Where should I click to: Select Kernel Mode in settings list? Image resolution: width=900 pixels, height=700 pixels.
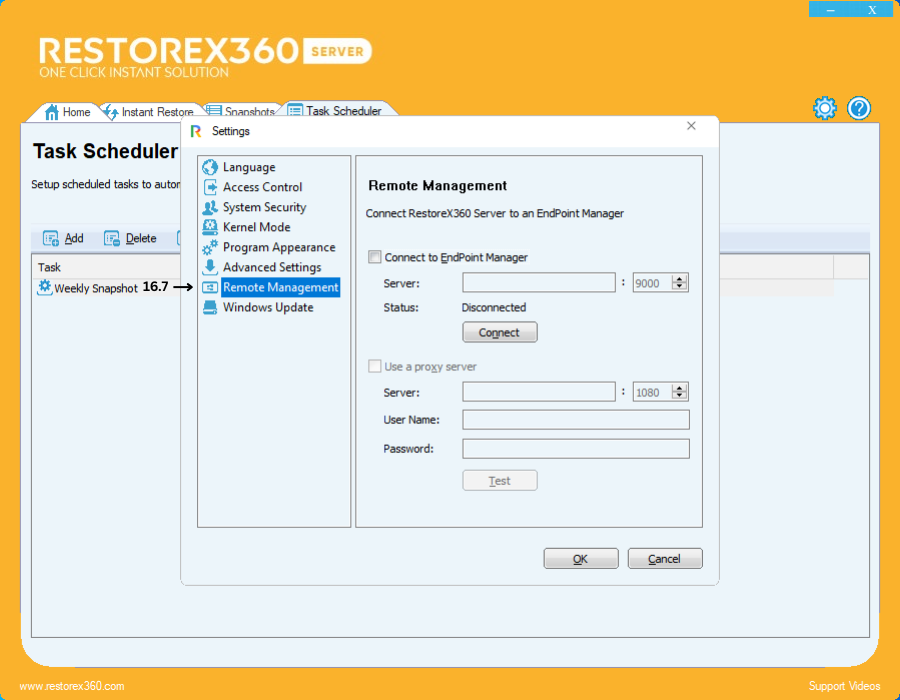[257, 227]
